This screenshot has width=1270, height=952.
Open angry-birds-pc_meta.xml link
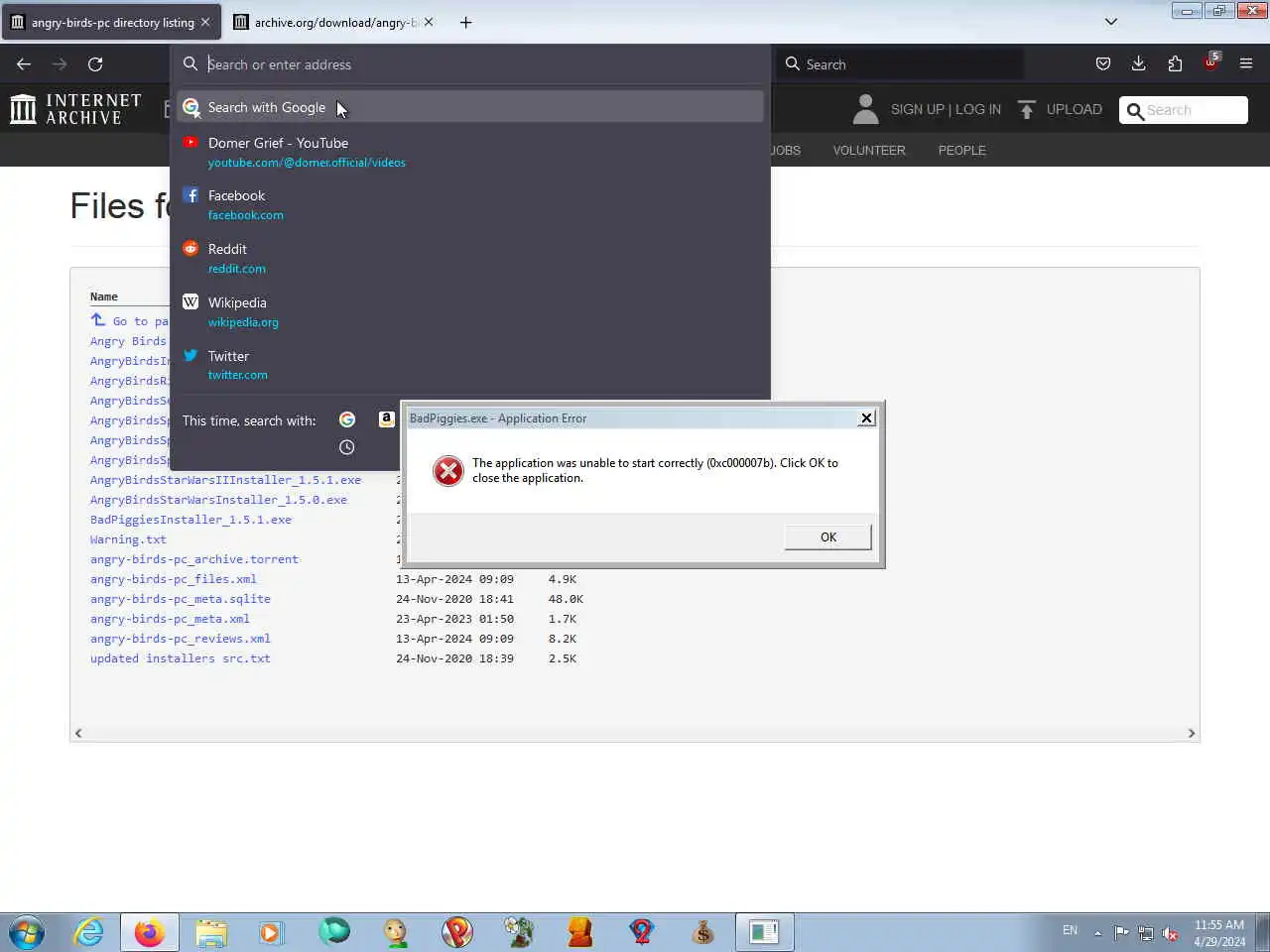(x=170, y=619)
